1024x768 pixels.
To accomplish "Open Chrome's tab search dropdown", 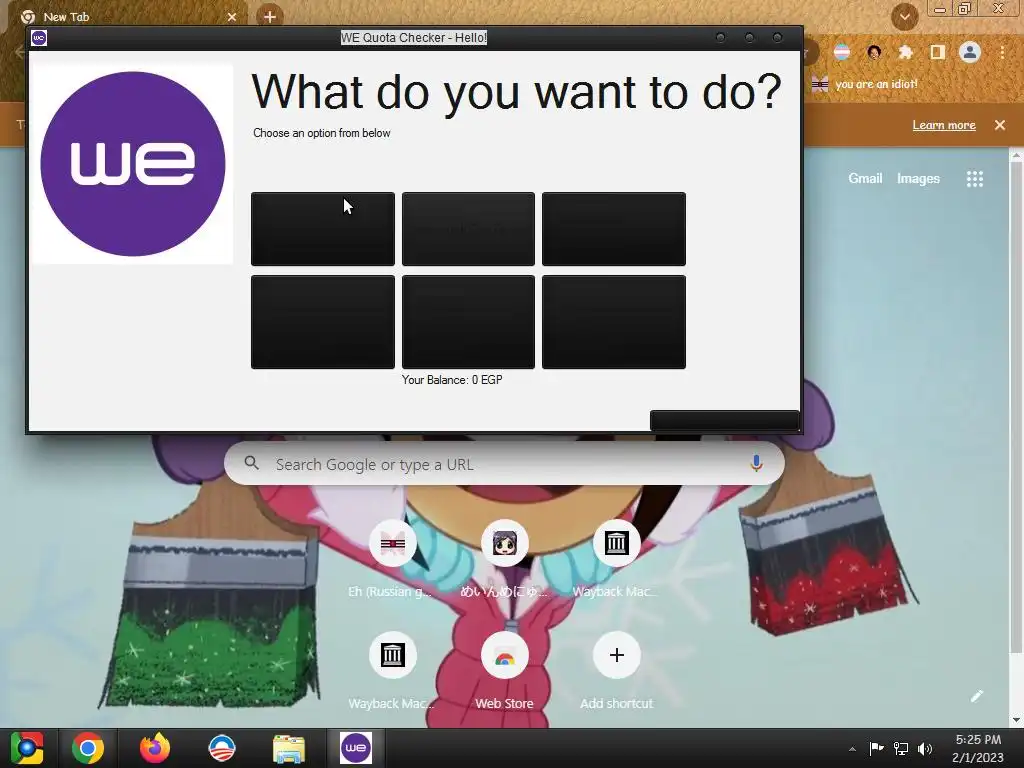I will pyautogui.click(x=904, y=17).
